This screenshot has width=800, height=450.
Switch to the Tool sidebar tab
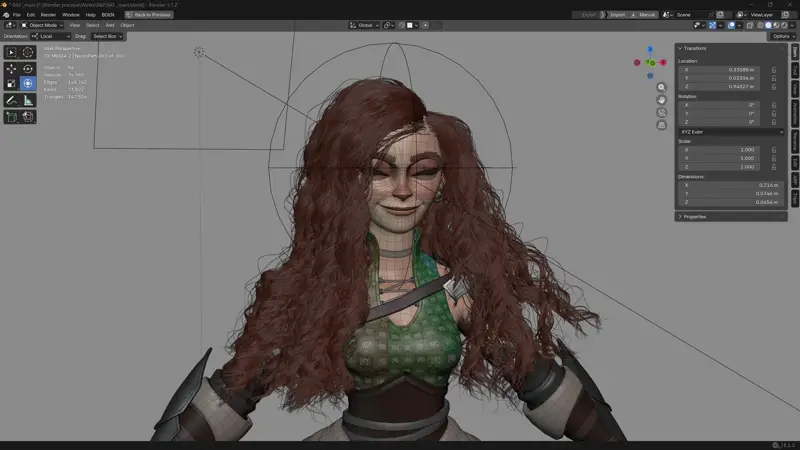[x=795, y=70]
